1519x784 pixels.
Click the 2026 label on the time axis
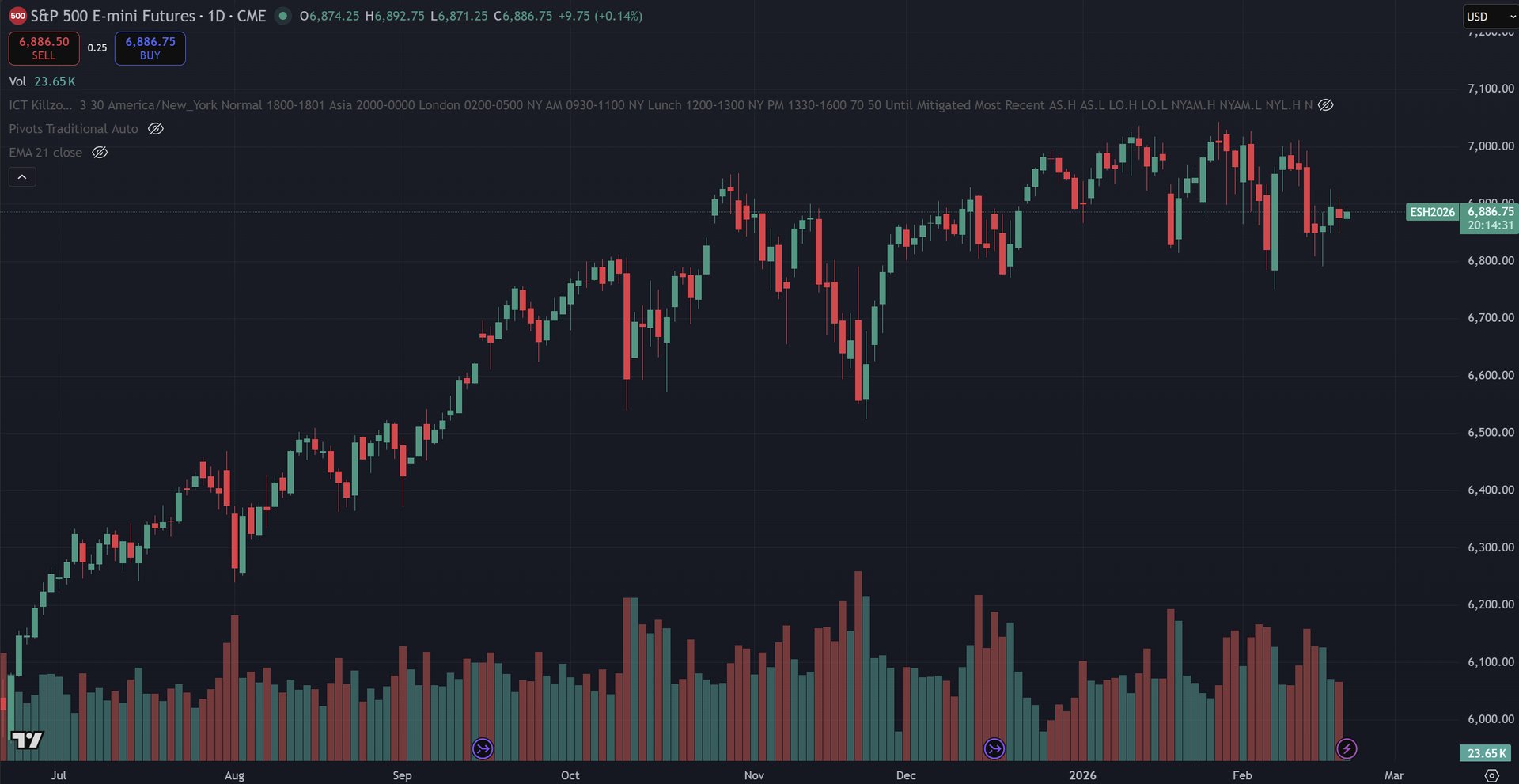[x=1082, y=775]
